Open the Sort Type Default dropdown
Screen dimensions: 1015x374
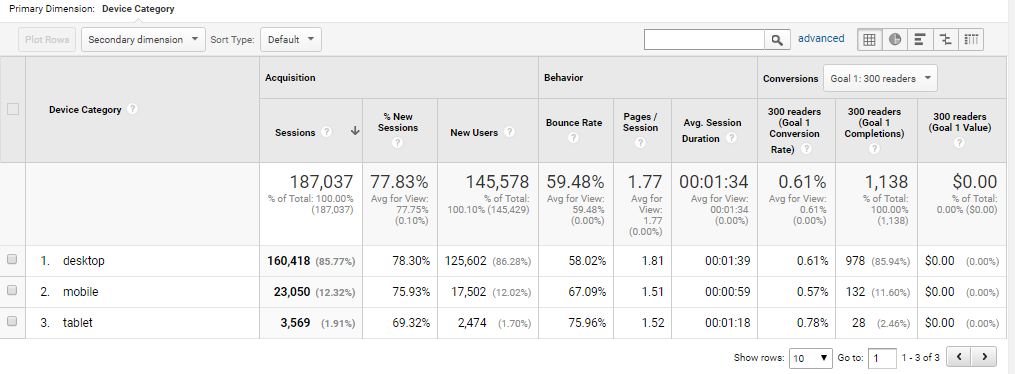(291, 39)
